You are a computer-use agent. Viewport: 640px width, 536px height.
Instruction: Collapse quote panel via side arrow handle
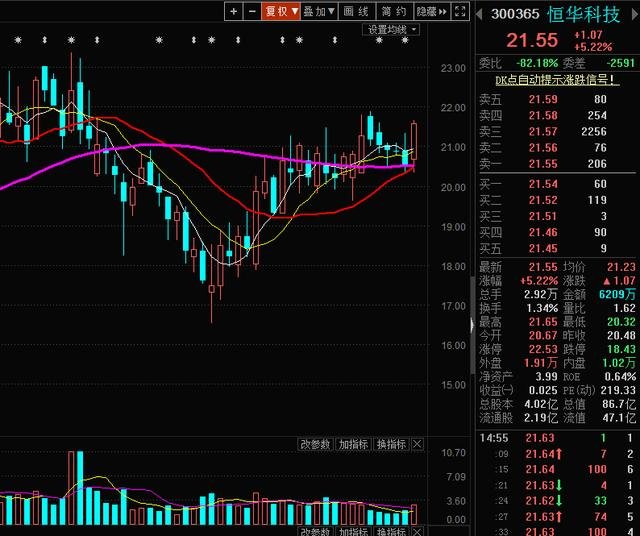pyautogui.click(x=472, y=325)
